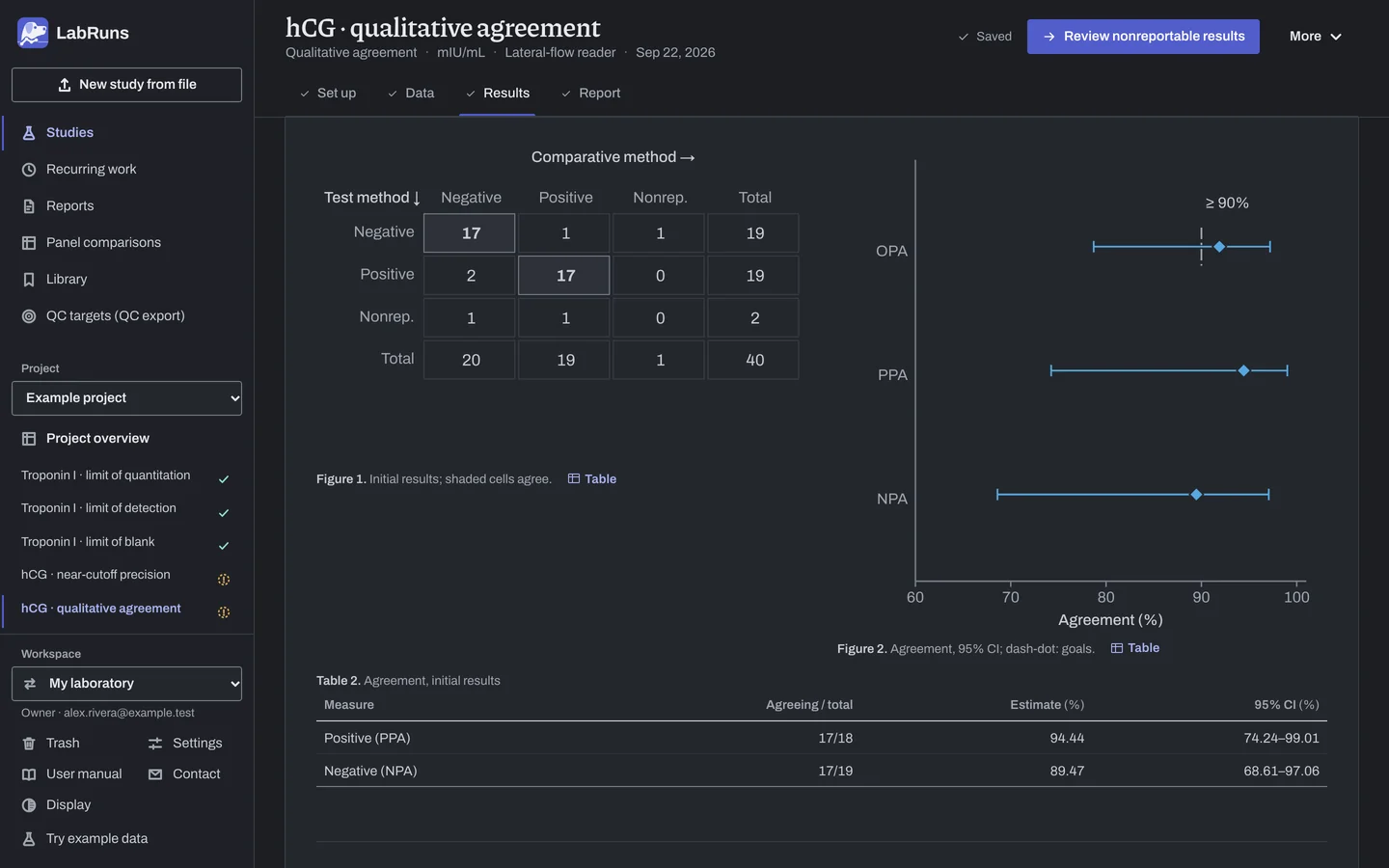Viewport: 1389px width, 868px height.
Task: Go to Reports in the sidebar
Action: (69, 205)
